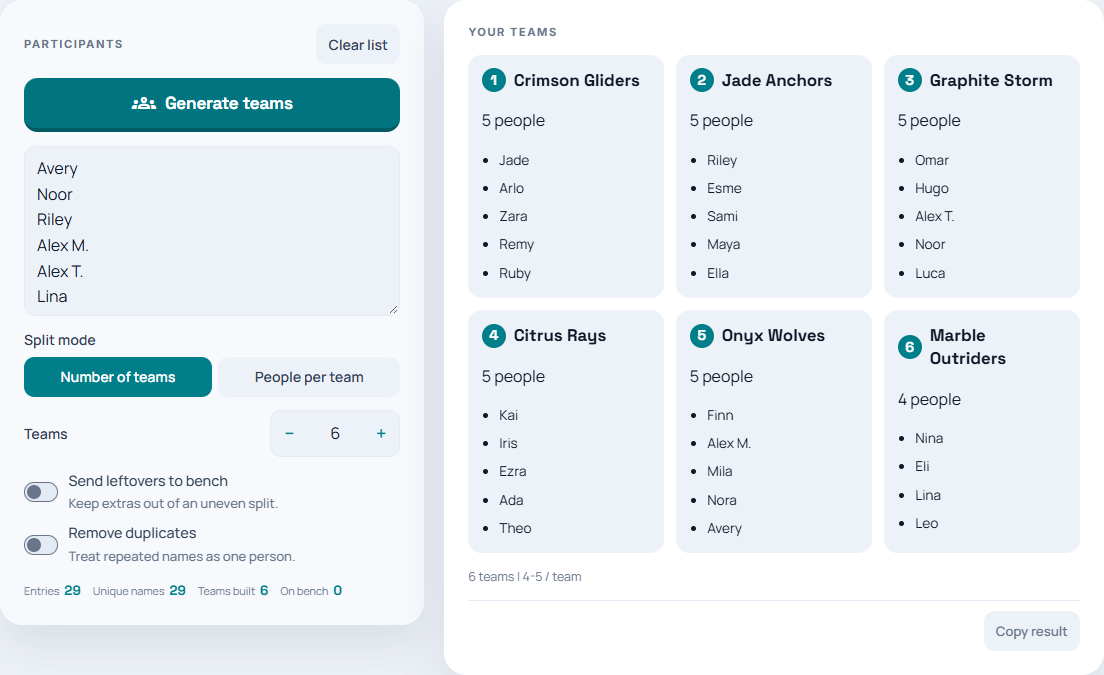
Task: Click the teams count value 6
Action: pos(335,434)
